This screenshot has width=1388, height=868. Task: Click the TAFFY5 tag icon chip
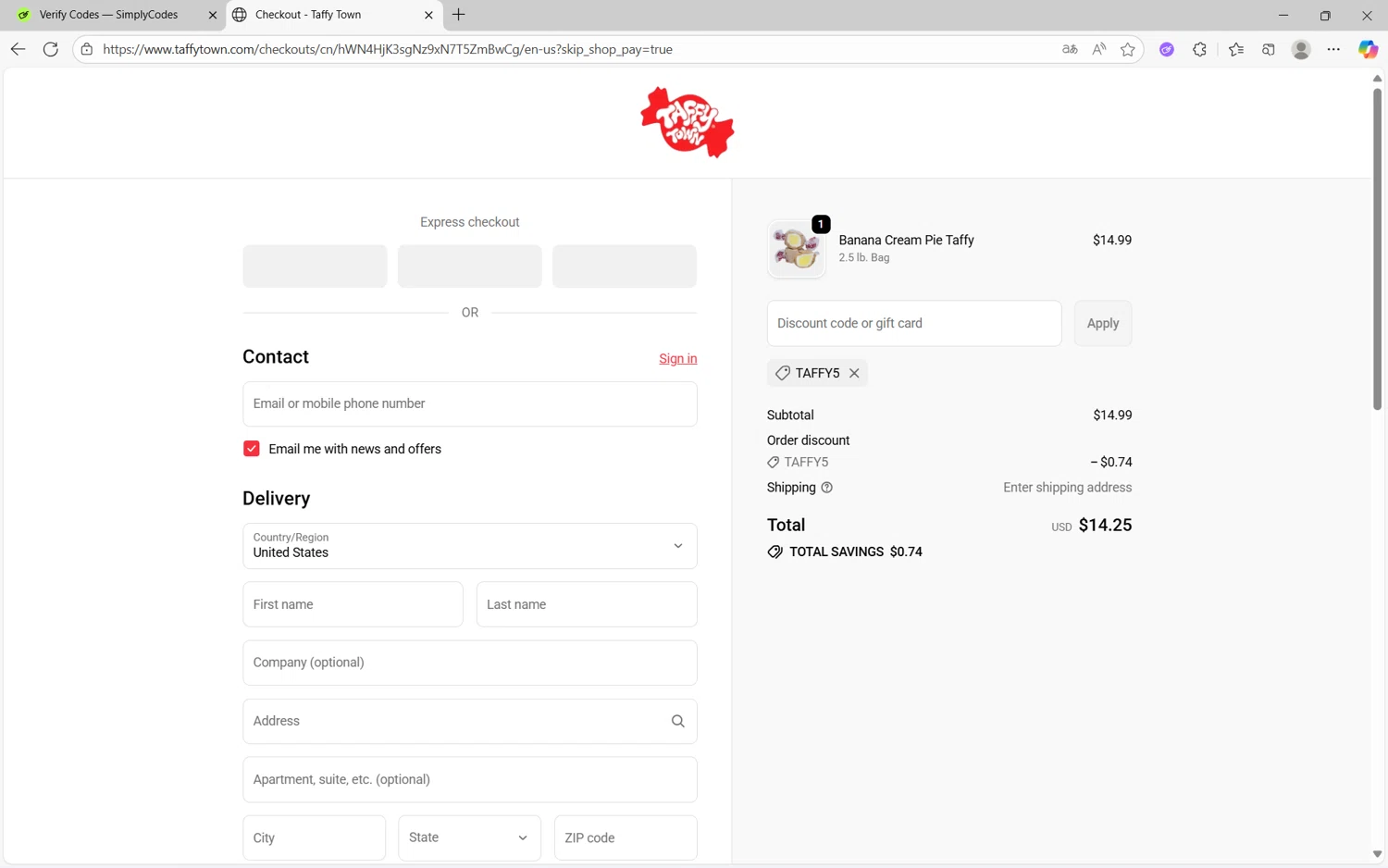(x=817, y=373)
